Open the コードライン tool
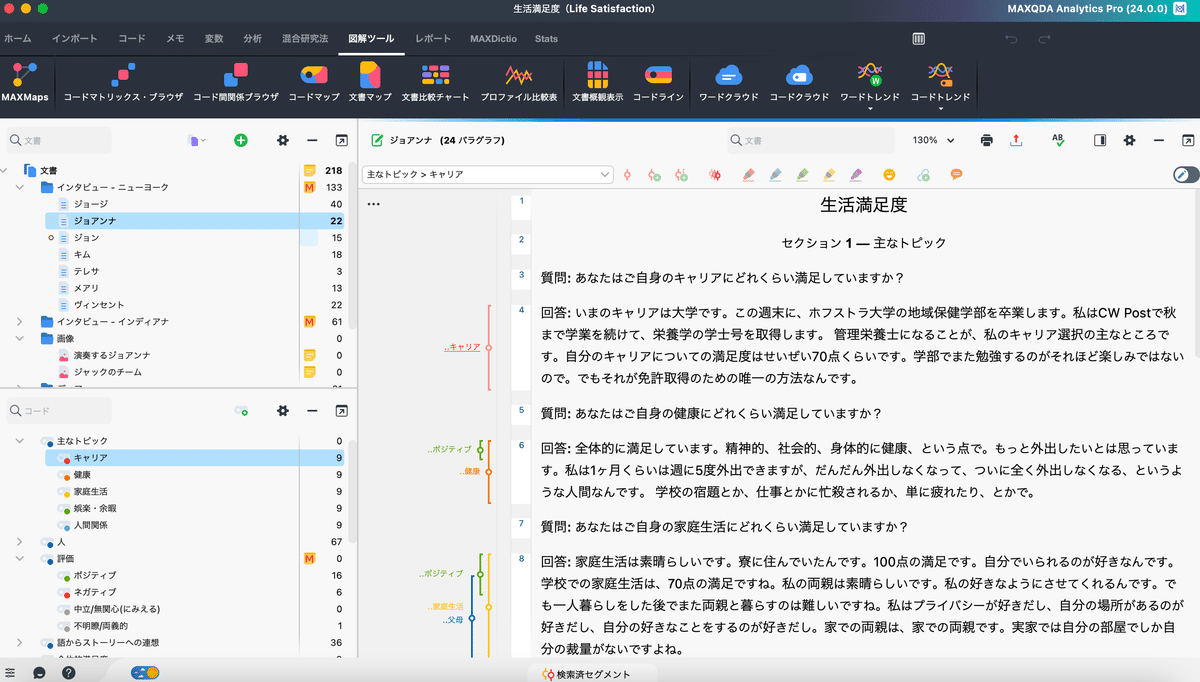The height and width of the screenshot is (682, 1200). pyautogui.click(x=658, y=81)
